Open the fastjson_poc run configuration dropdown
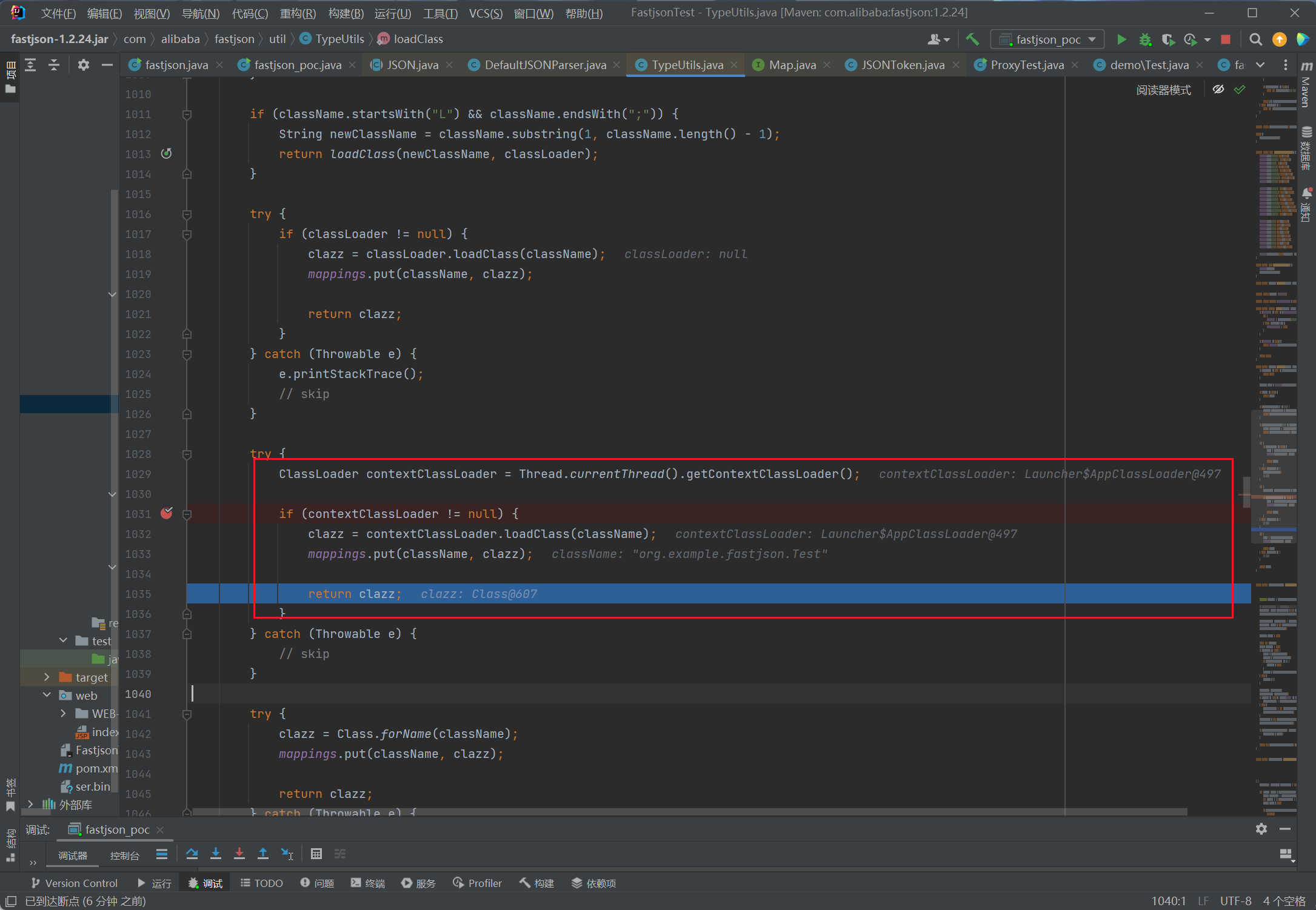1316x910 pixels. [1047, 39]
